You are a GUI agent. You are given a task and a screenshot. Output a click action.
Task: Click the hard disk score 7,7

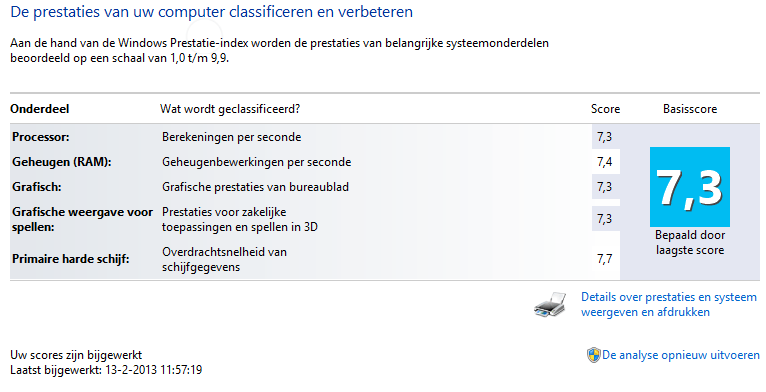[x=604, y=259]
